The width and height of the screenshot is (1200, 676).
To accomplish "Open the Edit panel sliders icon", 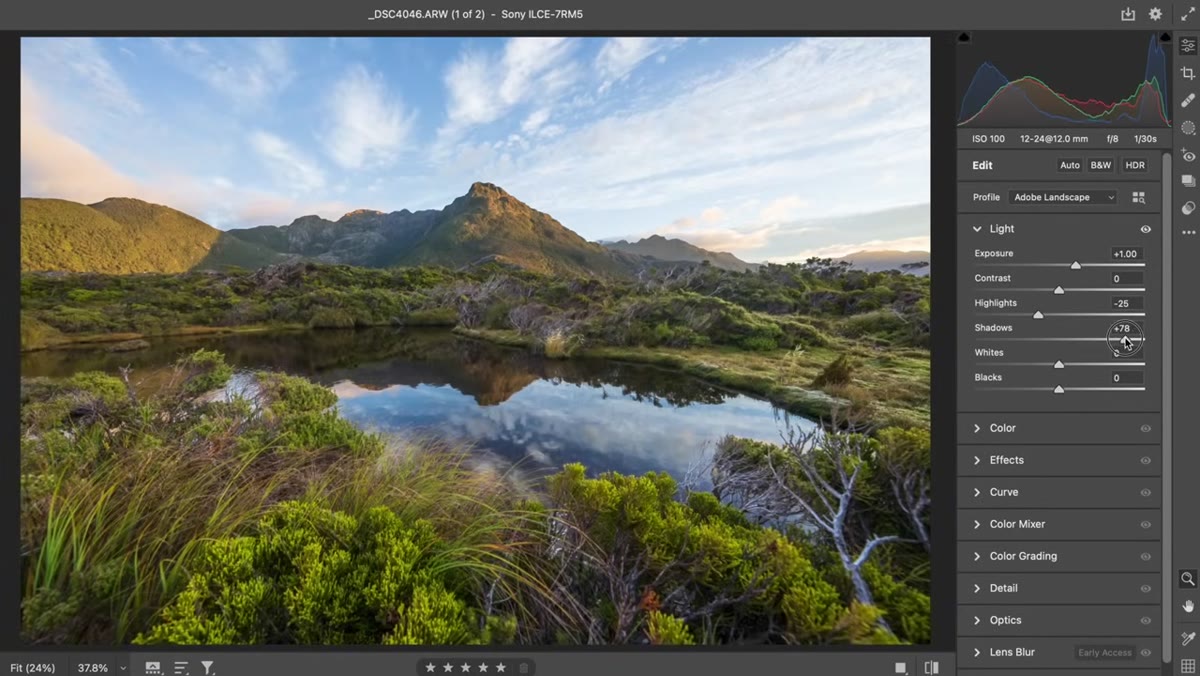I will click(1188, 46).
